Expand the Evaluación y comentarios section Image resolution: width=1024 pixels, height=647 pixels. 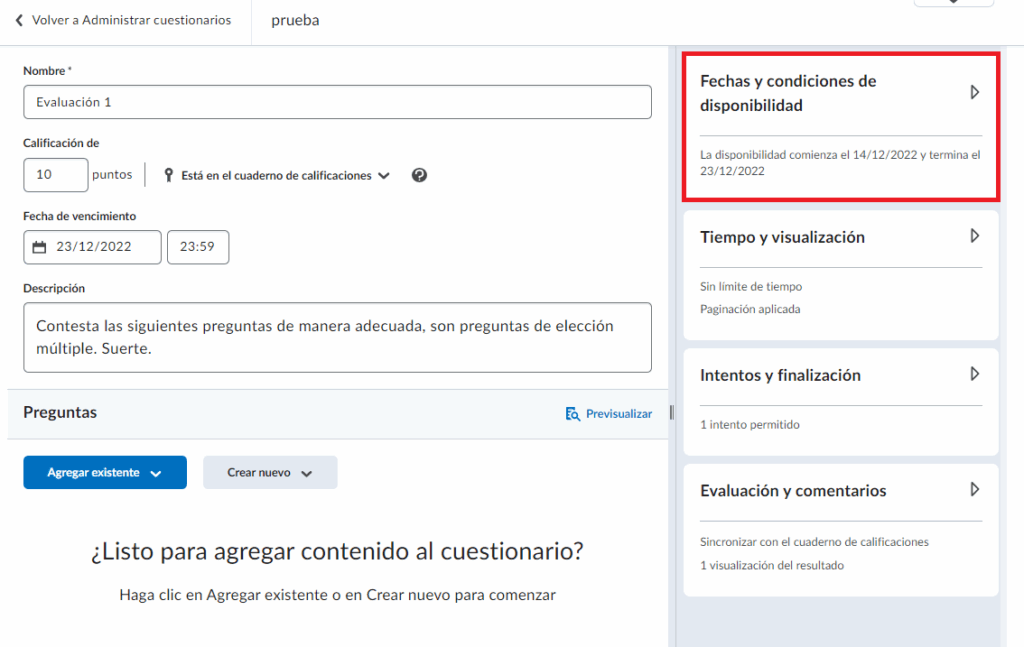[974, 490]
